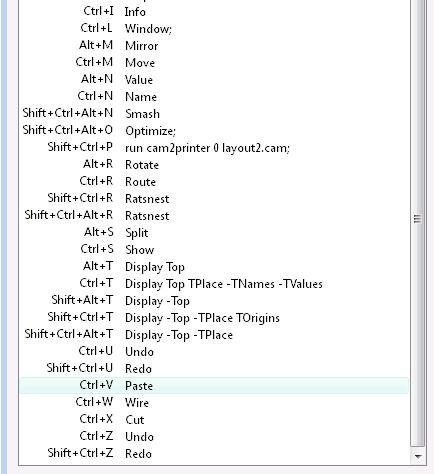
Task: Select the Ctrl+M Move row
Action: pos(214,63)
